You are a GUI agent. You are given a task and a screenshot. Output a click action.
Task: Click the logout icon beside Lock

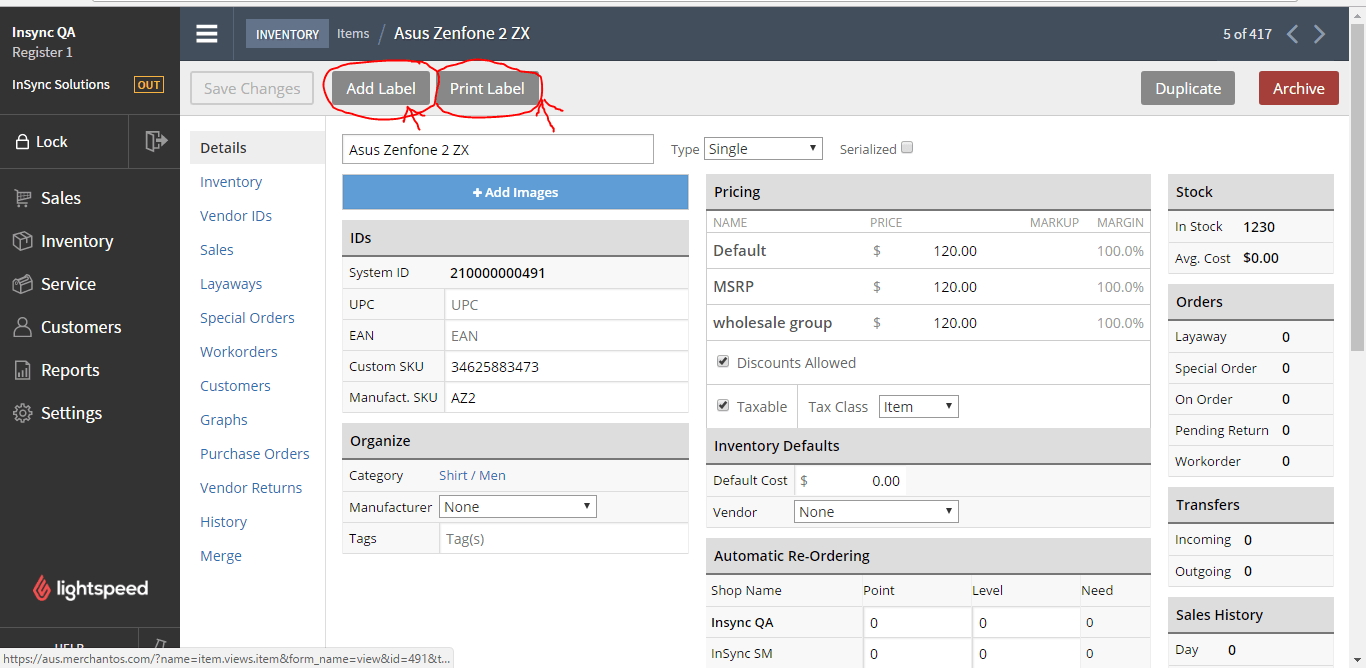(x=155, y=141)
